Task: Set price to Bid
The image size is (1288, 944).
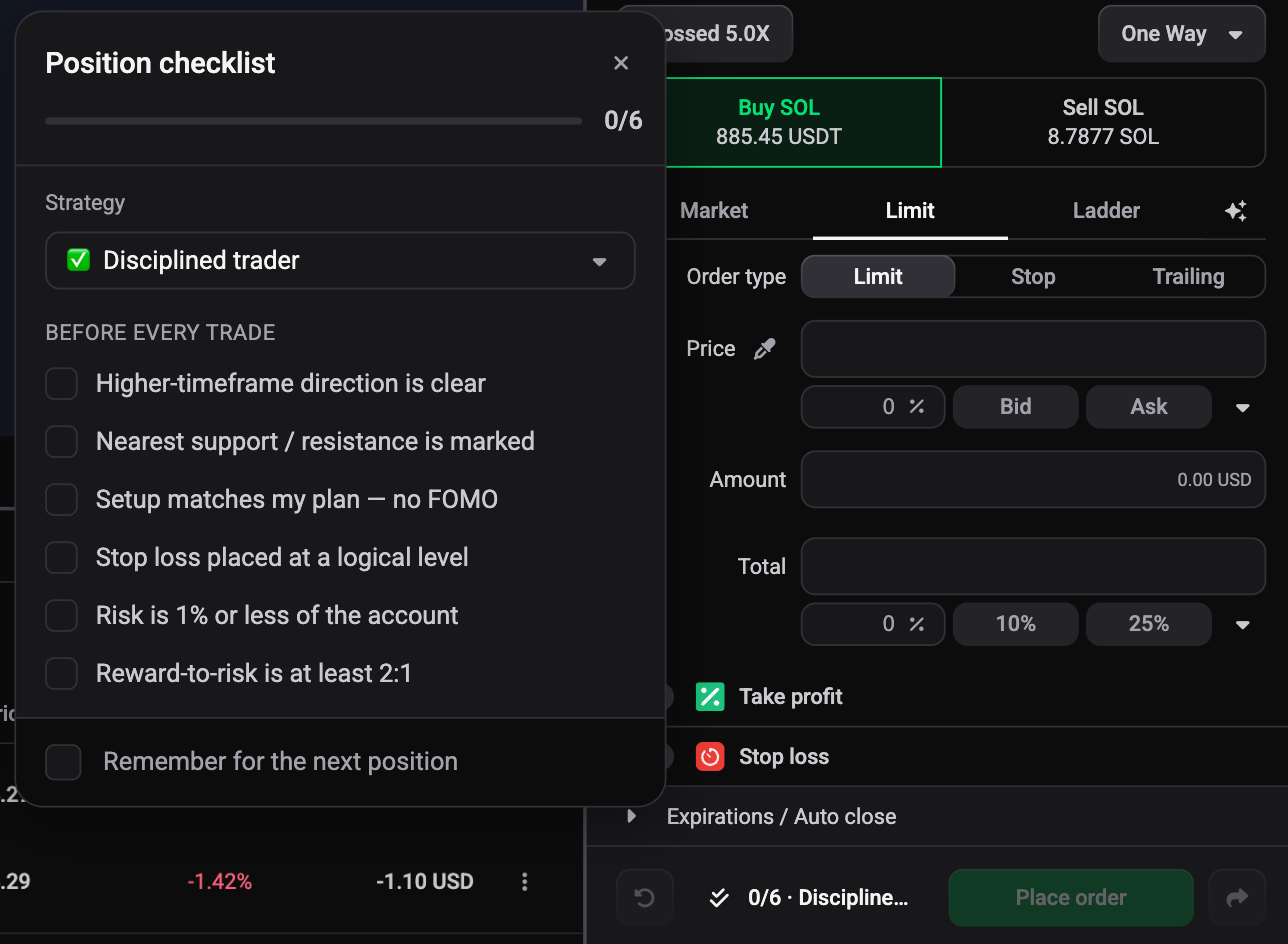Action: (1016, 407)
